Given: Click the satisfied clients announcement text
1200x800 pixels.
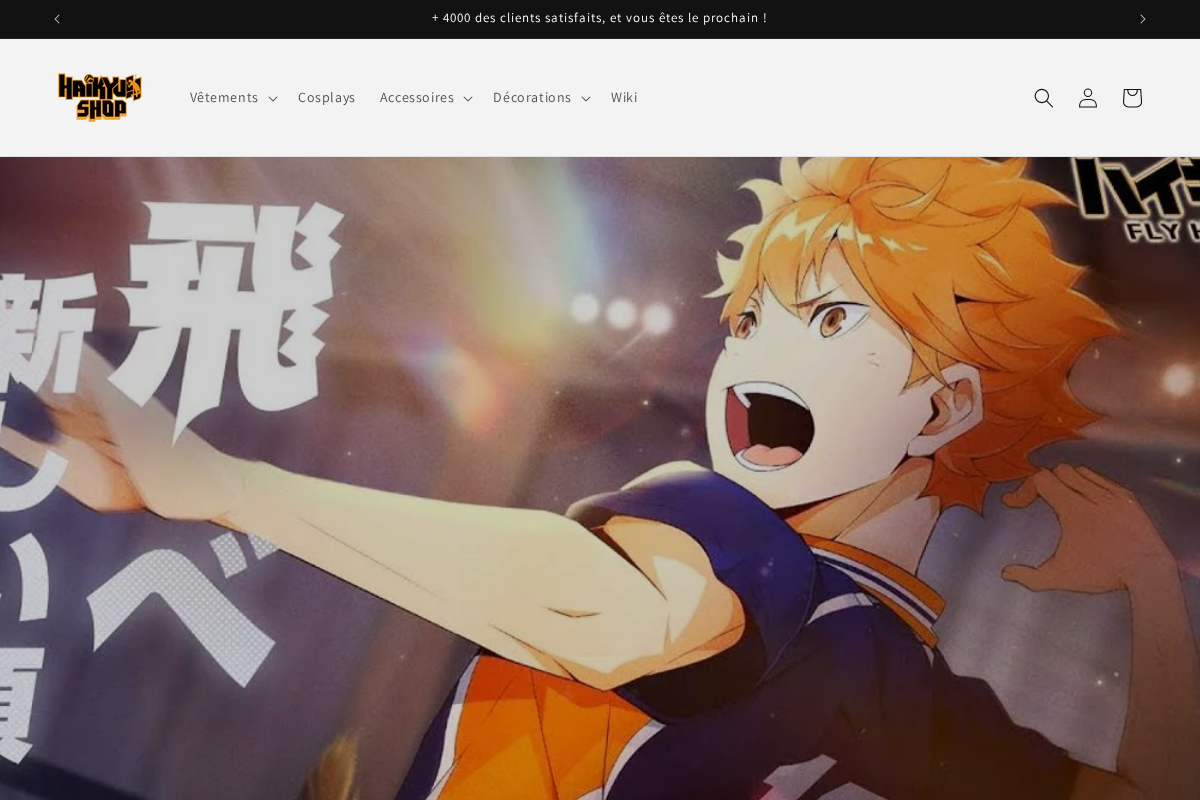Looking at the screenshot, I should pos(599,17).
